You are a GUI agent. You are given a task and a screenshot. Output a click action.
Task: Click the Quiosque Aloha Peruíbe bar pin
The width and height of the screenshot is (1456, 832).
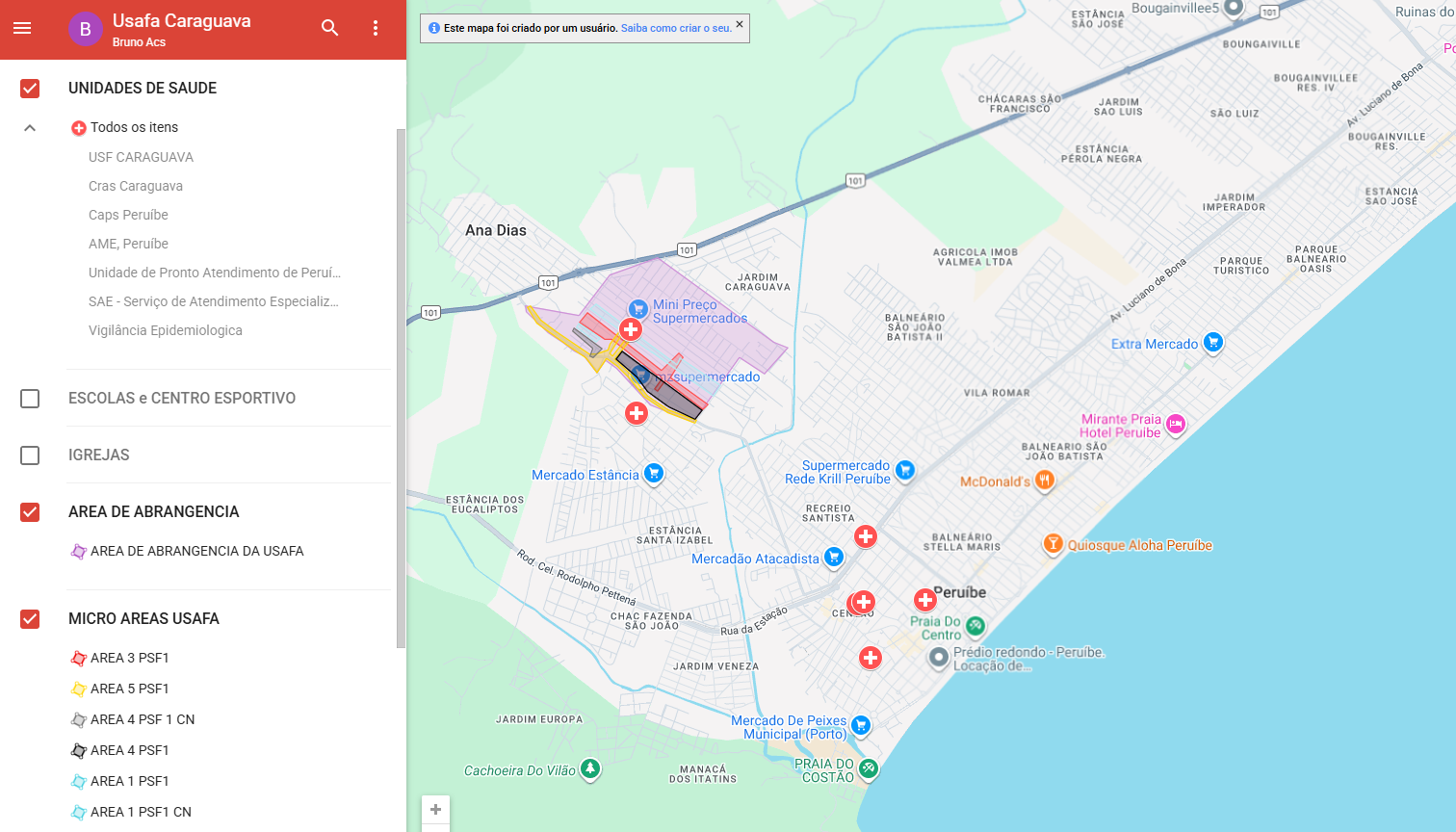click(1053, 544)
